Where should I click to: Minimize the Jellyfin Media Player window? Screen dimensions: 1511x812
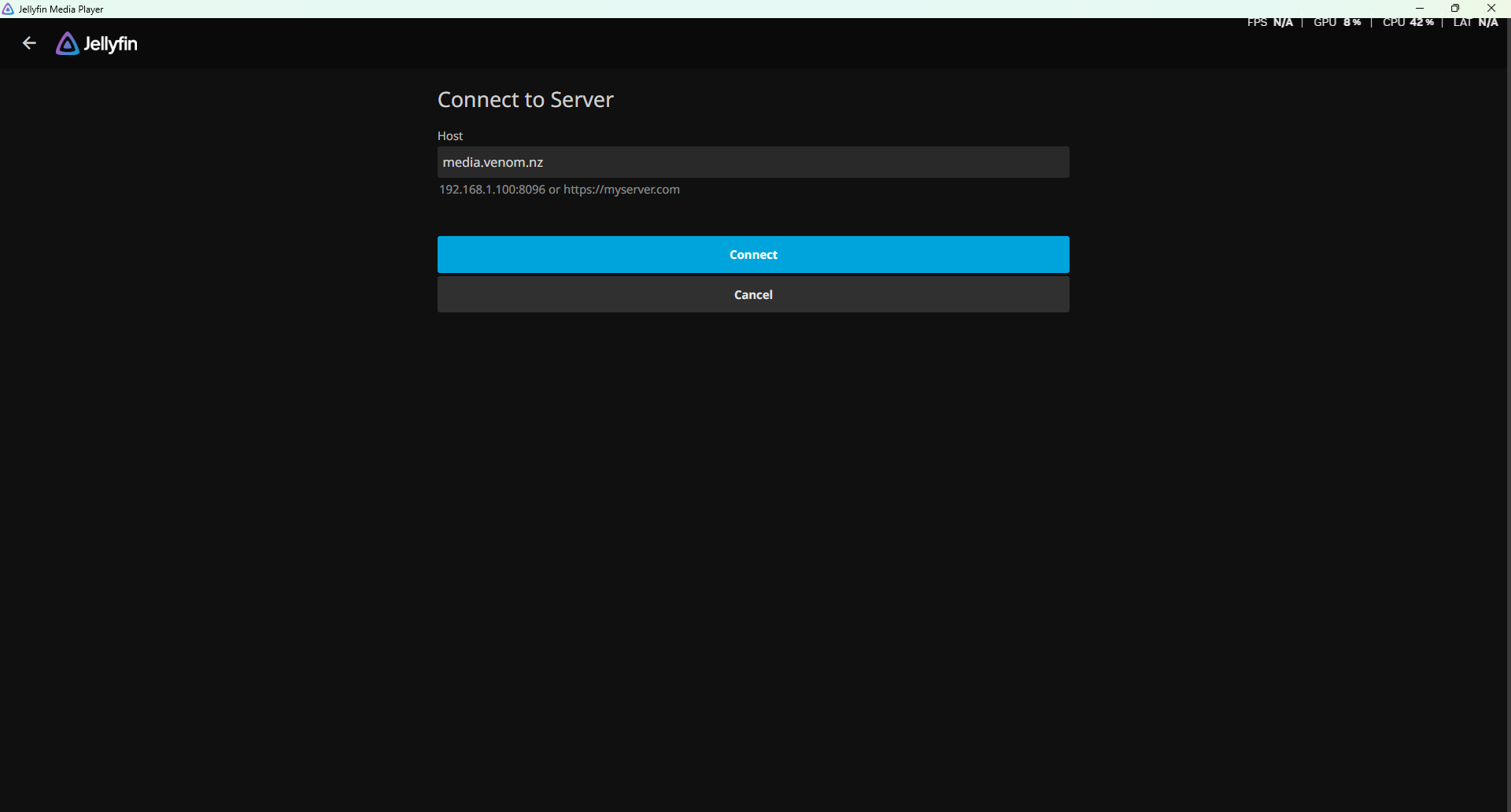(x=1420, y=9)
